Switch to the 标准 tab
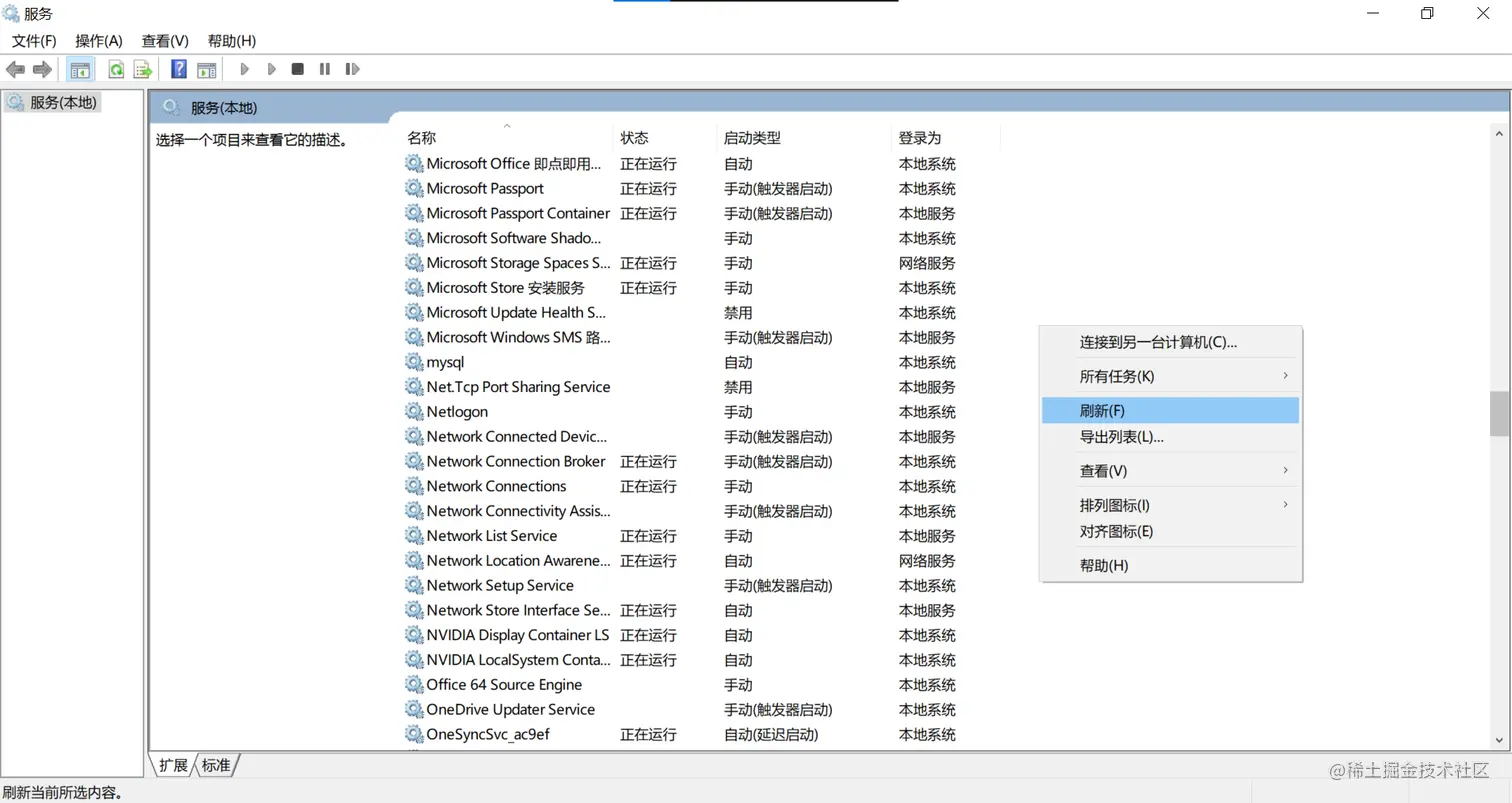Screen dimensions: 1512x803 [x=216, y=765]
